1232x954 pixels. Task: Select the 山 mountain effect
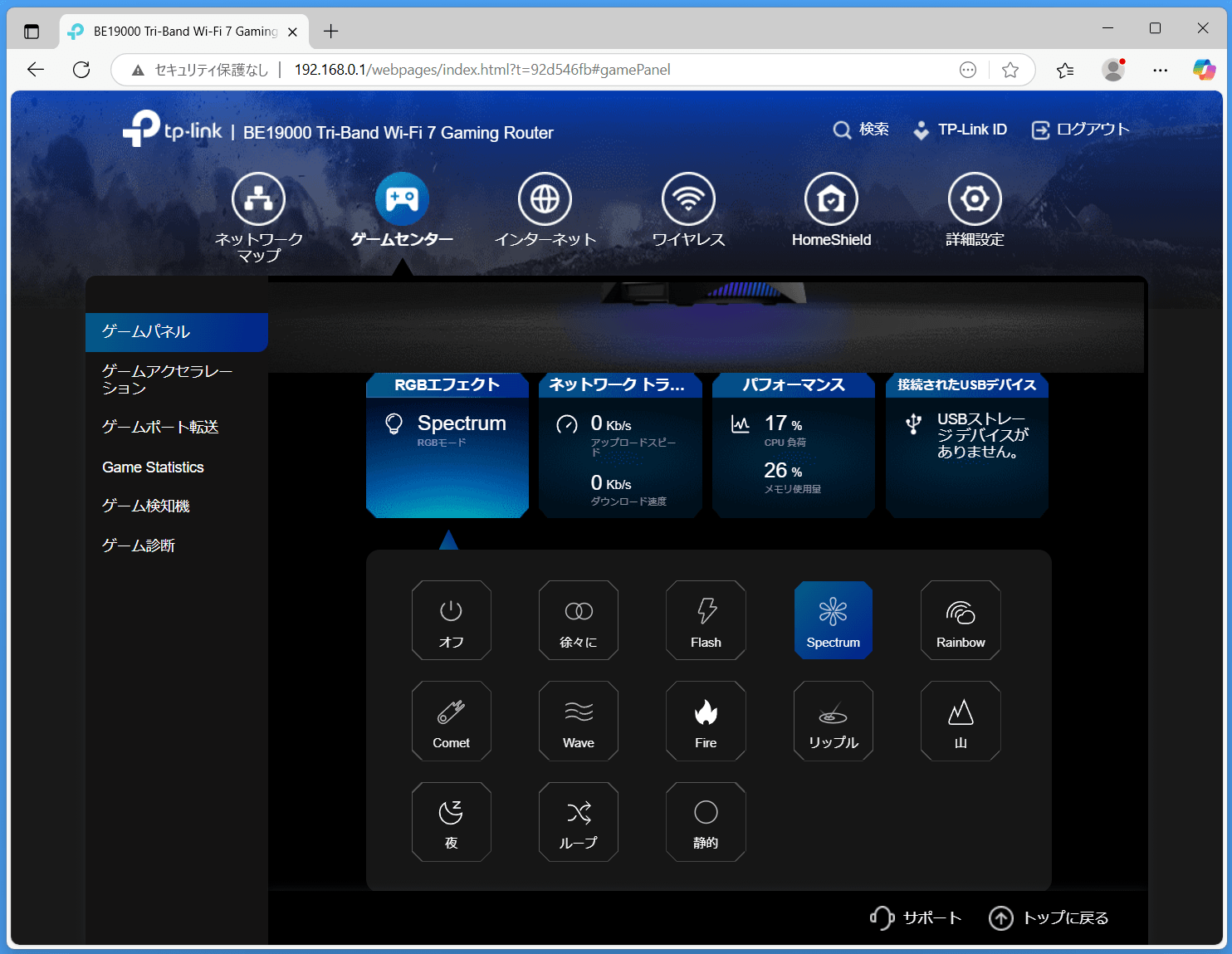[x=961, y=721]
